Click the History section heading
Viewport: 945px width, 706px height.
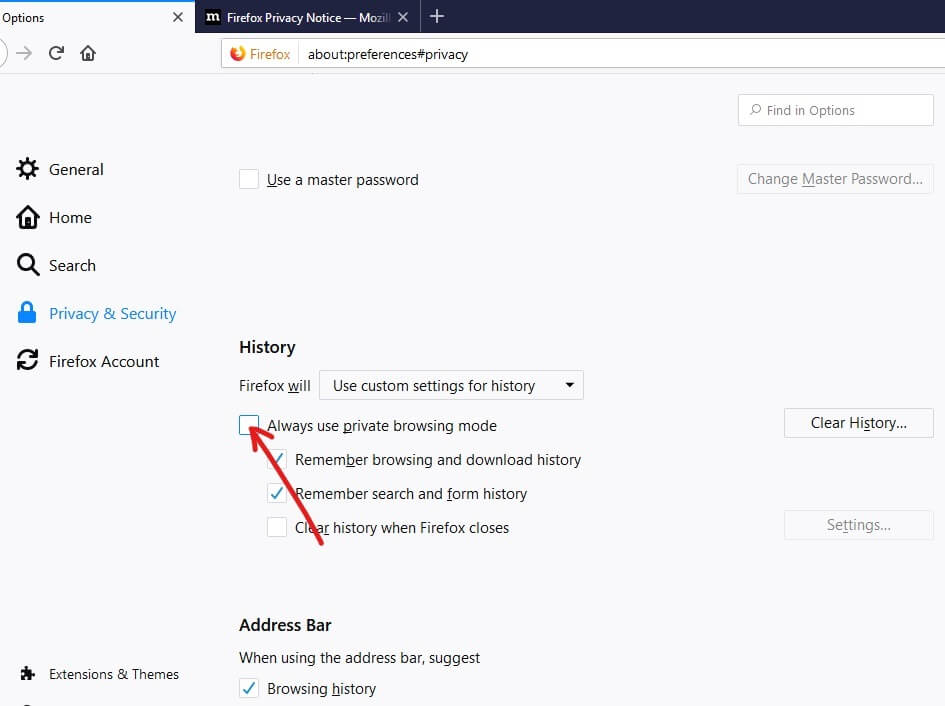pos(267,347)
